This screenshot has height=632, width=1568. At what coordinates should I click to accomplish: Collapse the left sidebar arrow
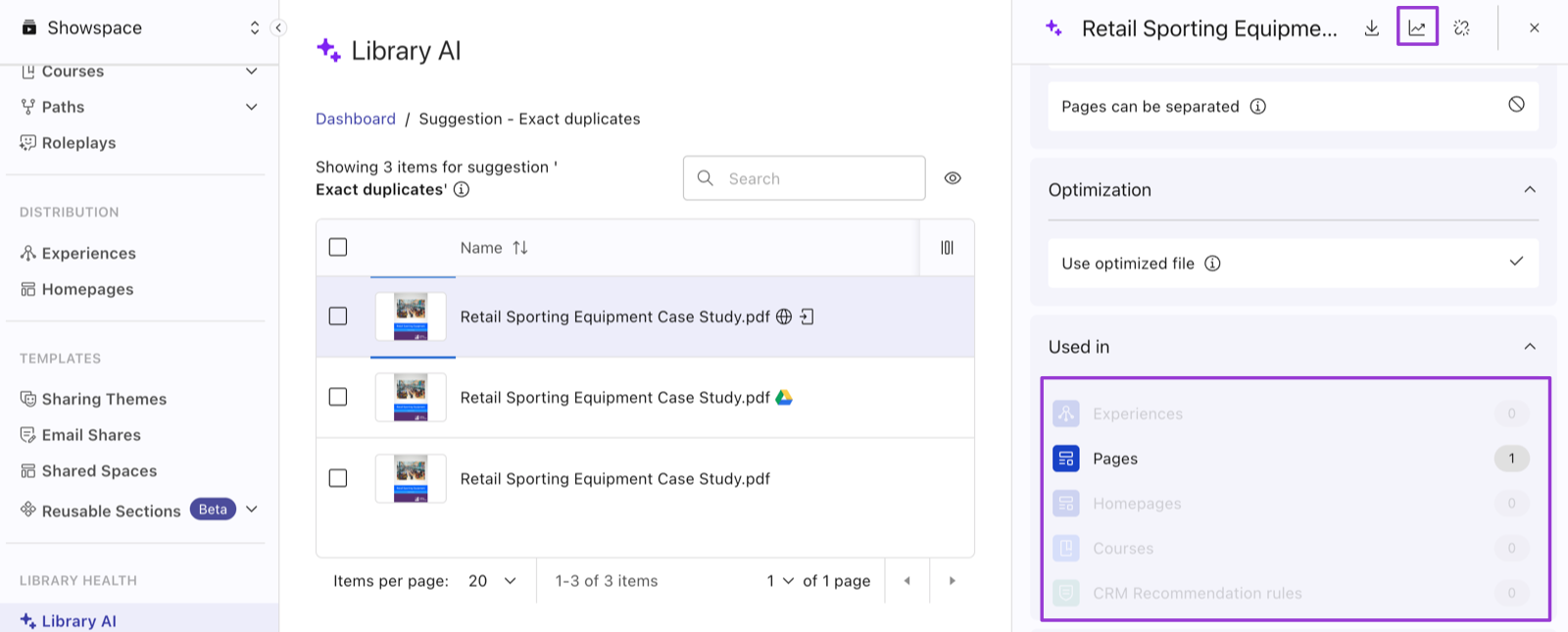click(x=278, y=27)
